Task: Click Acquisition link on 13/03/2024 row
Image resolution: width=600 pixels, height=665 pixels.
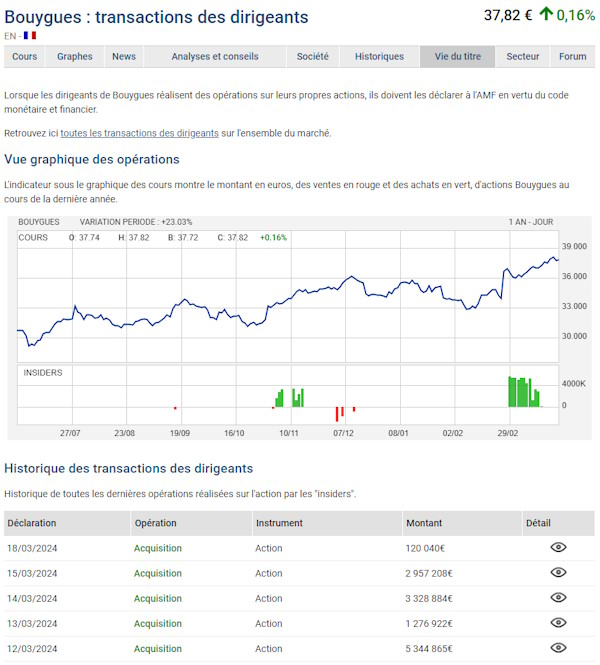Action: [x=158, y=623]
